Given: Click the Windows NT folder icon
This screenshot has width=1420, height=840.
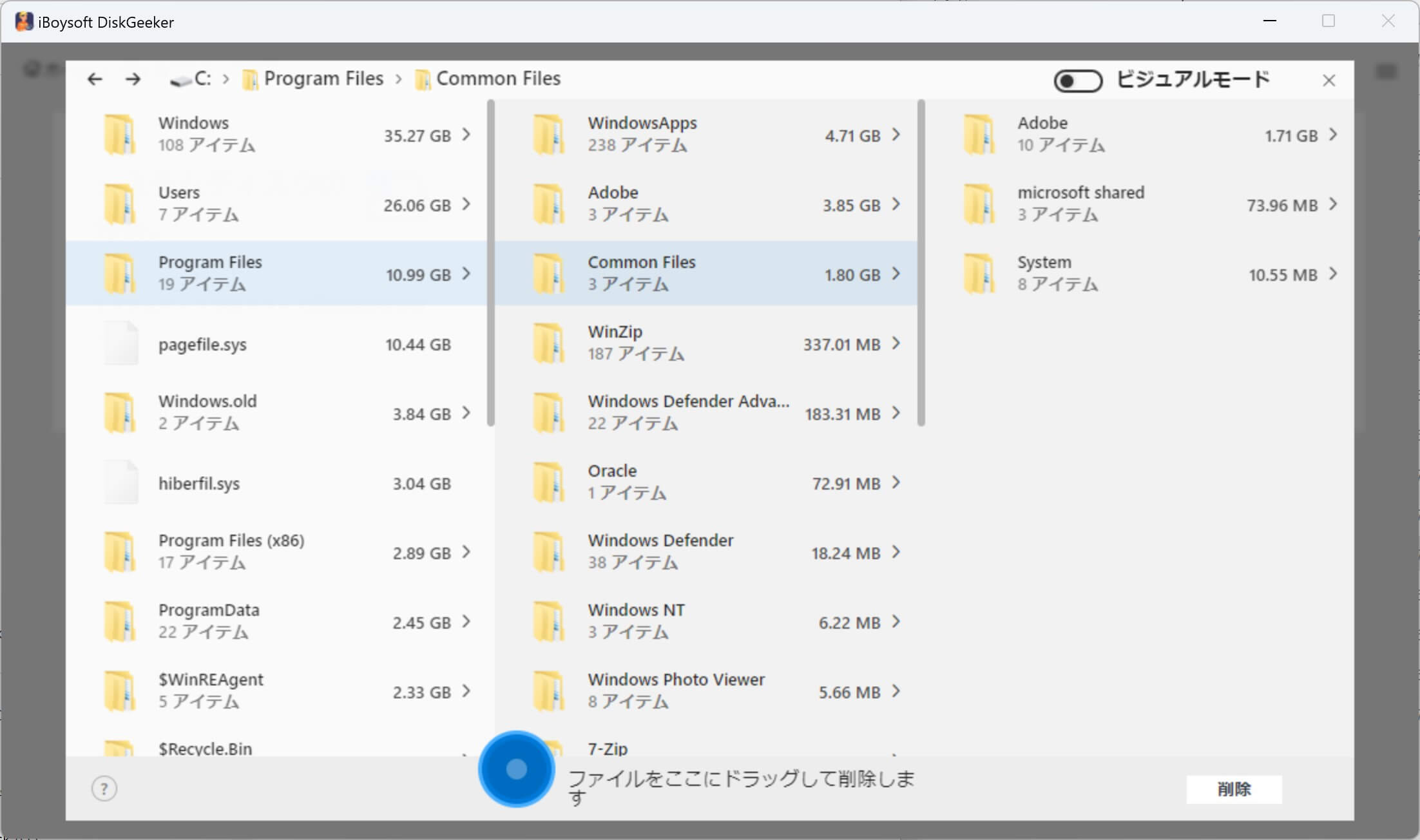Looking at the screenshot, I should 550,621.
